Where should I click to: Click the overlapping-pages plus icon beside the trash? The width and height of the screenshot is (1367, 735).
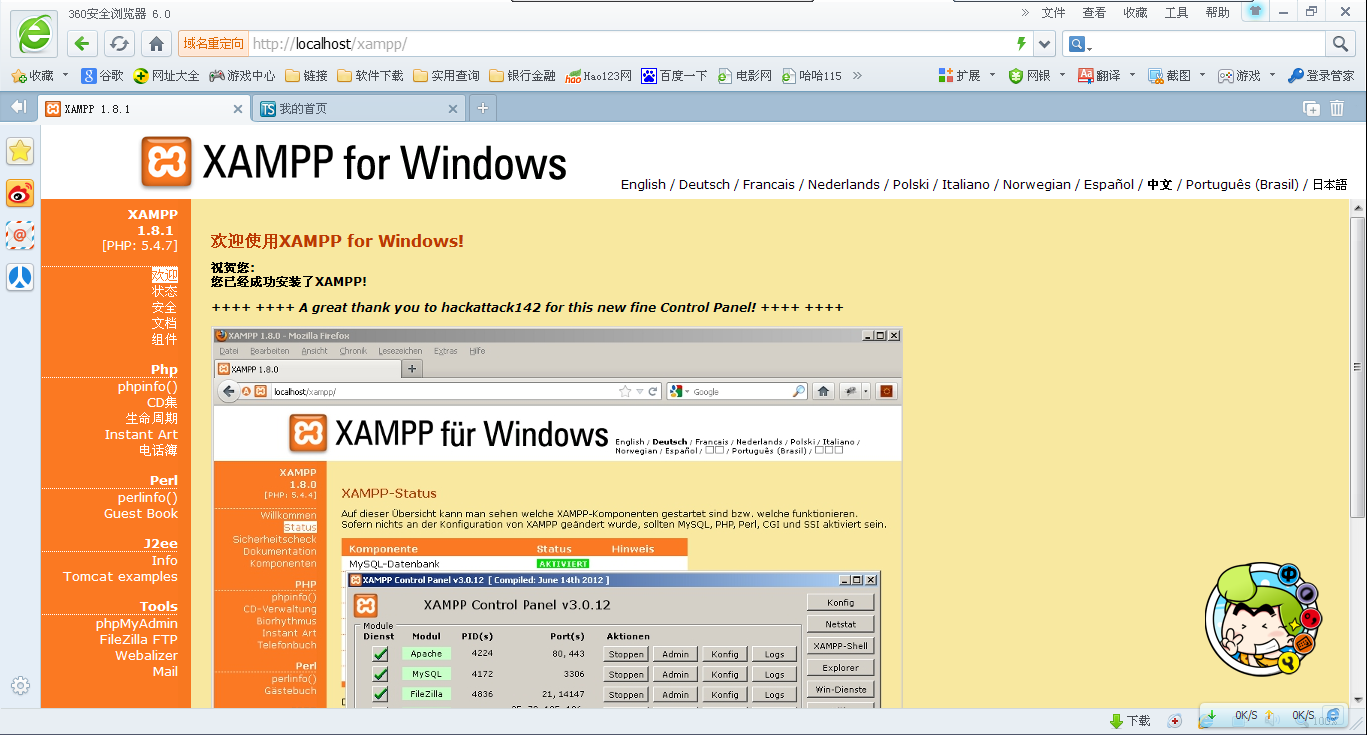tap(1311, 109)
